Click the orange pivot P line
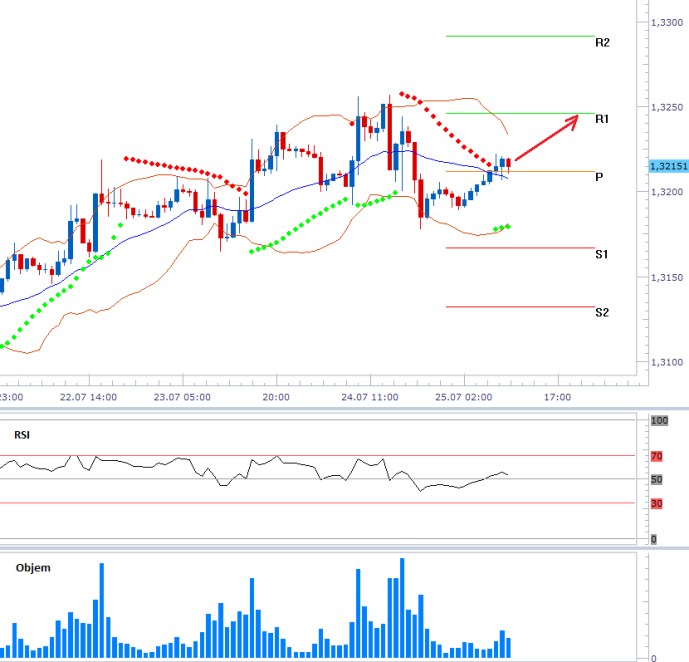Image resolution: width=689 pixels, height=662 pixels. (x=520, y=171)
